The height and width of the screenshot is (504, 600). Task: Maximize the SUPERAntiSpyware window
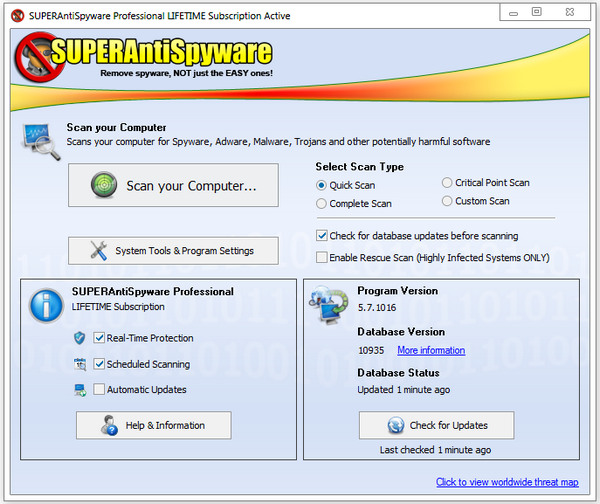point(537,12)
